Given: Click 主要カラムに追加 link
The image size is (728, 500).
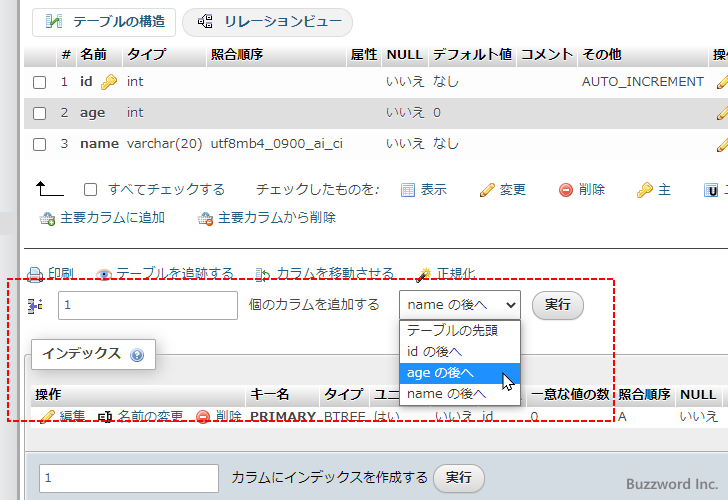Looking at the screenshot, I should pos(102,218).
